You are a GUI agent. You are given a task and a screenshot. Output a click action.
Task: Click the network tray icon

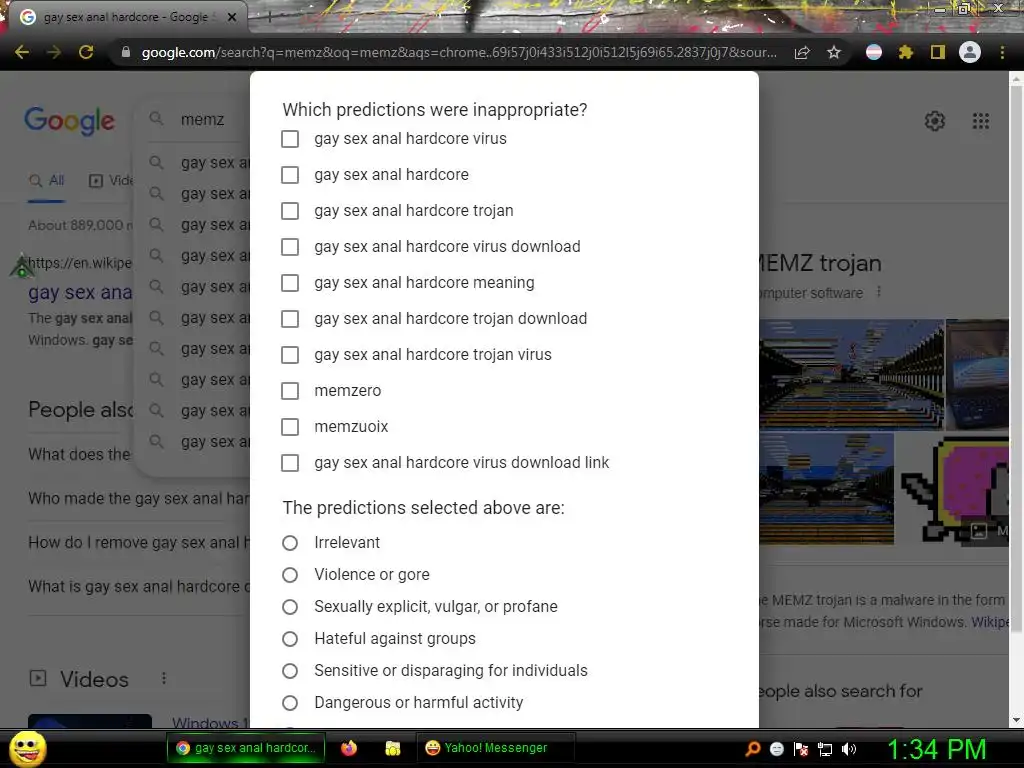click(825, 749)
